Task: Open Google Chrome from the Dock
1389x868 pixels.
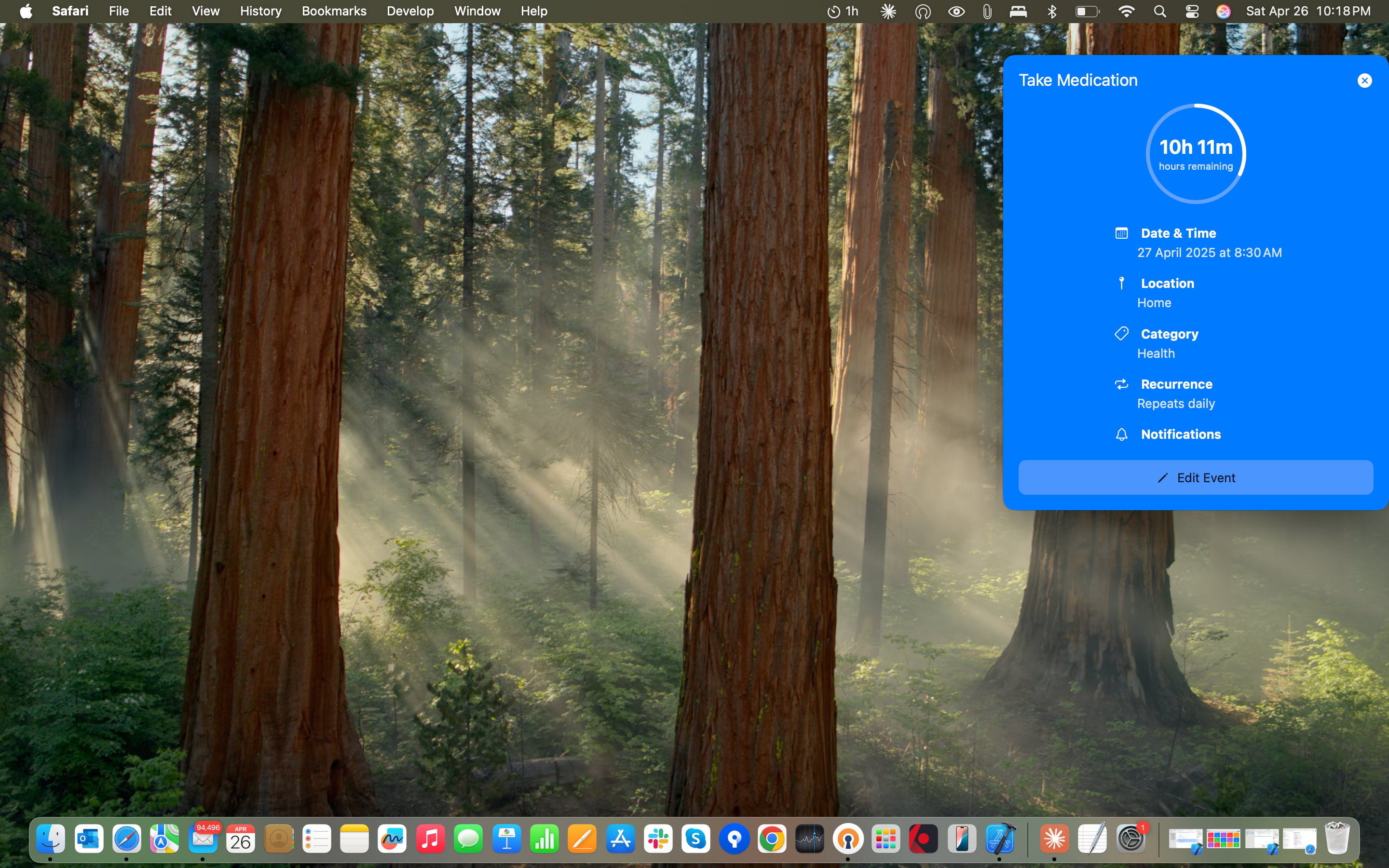Action: click(x=772, y=839)
